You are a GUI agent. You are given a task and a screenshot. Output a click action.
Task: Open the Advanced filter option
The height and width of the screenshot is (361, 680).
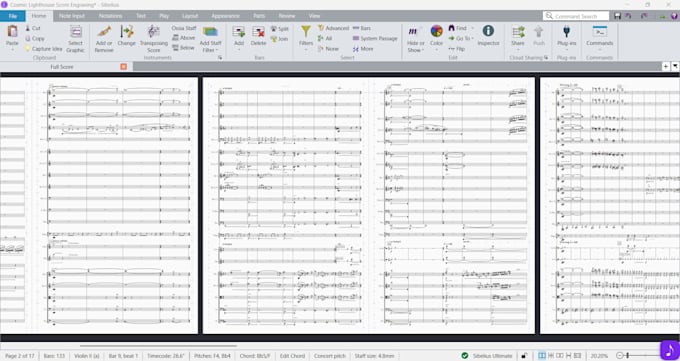333,28
